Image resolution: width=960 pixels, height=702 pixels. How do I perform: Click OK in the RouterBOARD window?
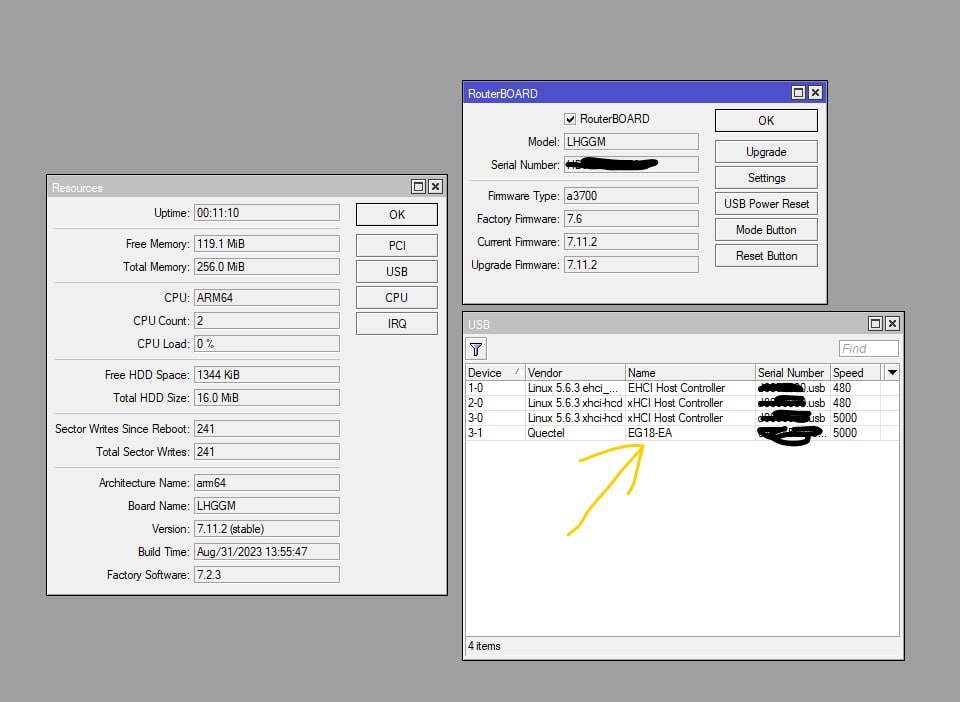(766, 120)
